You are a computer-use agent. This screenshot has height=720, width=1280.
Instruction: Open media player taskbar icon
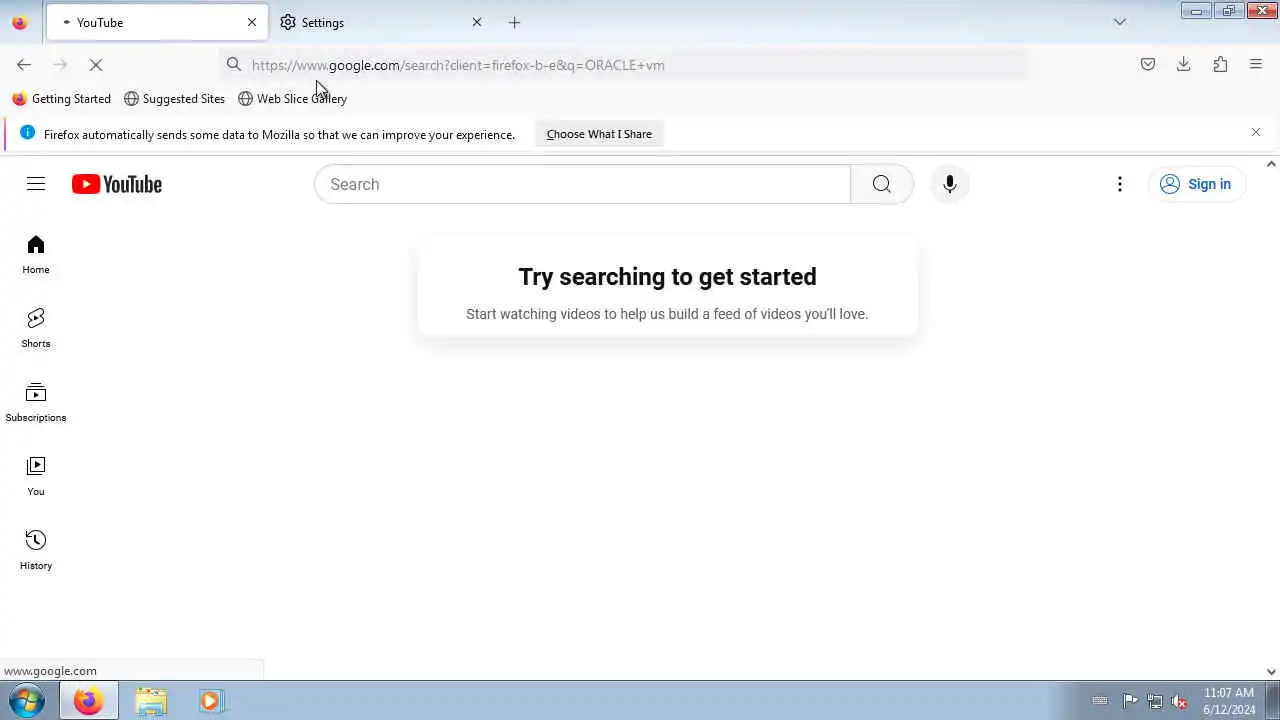point(211,701)
